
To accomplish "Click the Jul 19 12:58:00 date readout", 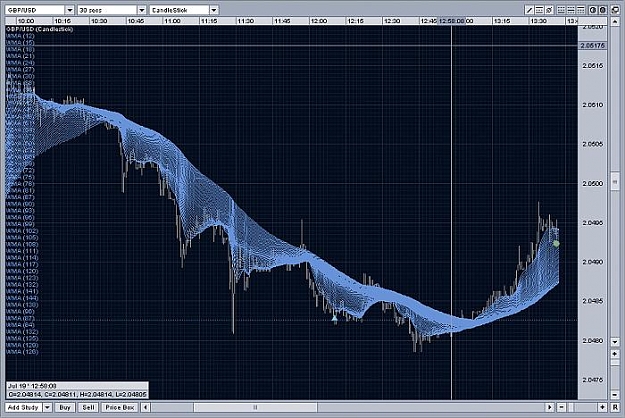I will point(32,386).
